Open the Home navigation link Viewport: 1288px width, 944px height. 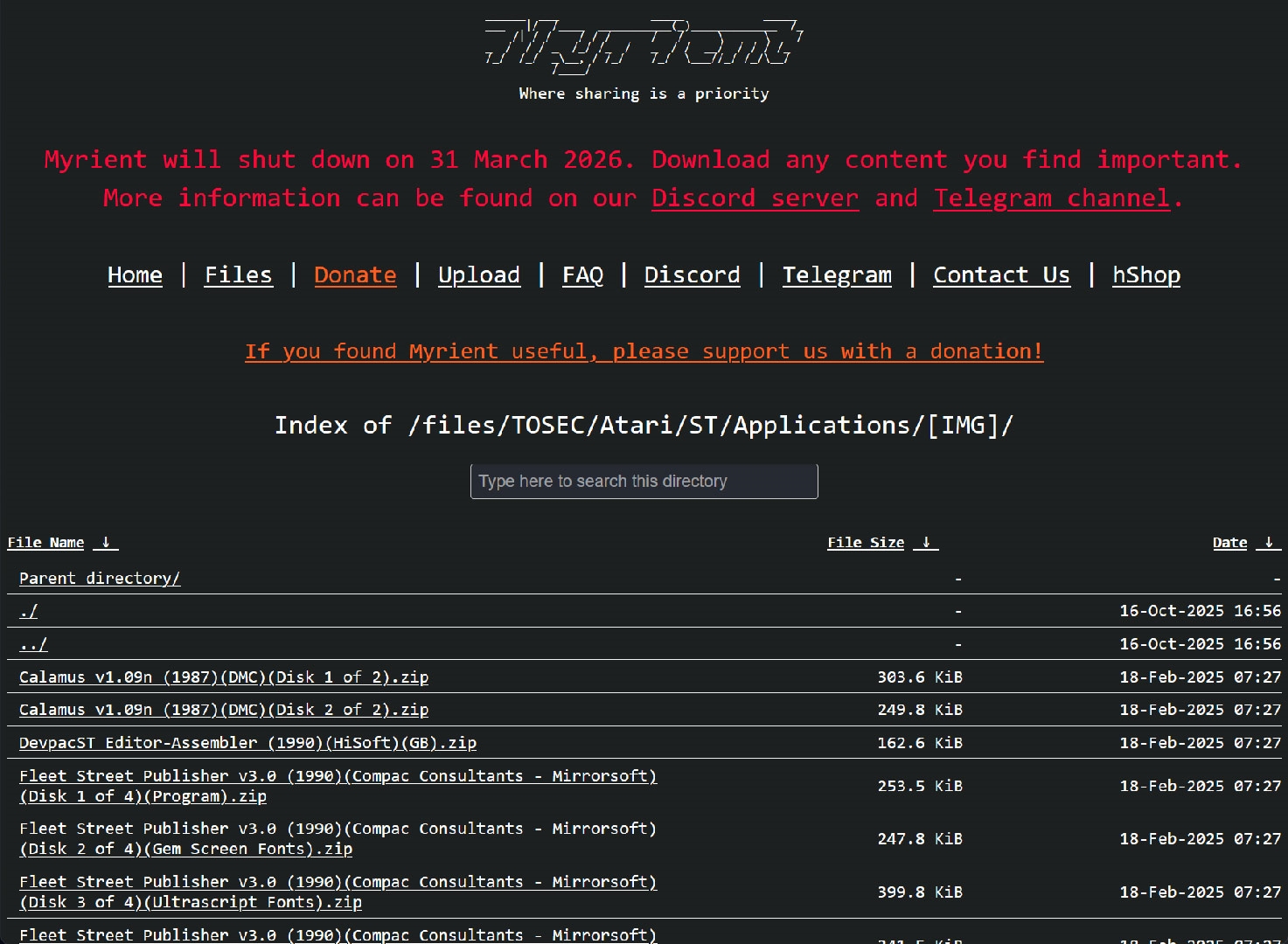point(135,275)
